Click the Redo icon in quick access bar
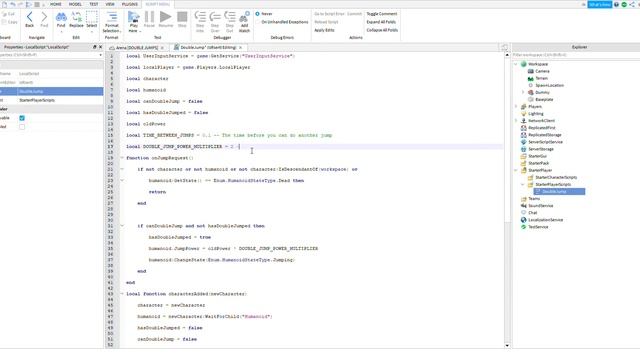 pyautogui.click(x=20, y=4)
